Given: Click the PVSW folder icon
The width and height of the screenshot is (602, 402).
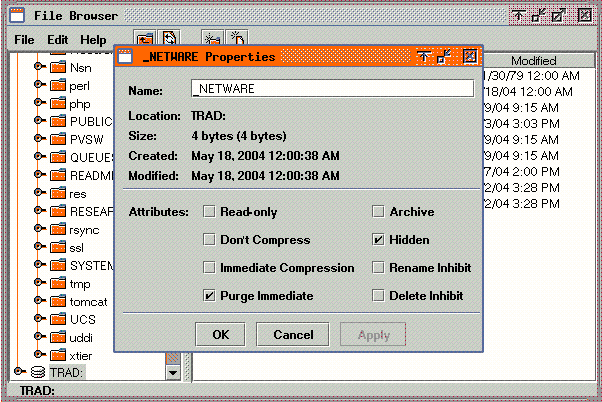Looking at the screenshot, I should [x=58, y=139].
